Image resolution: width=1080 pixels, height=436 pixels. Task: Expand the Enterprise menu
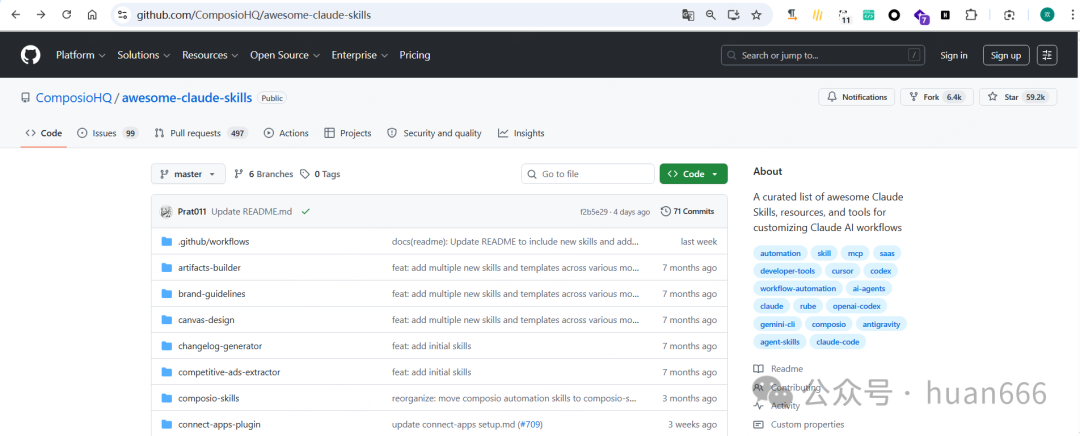coord(360,55)
